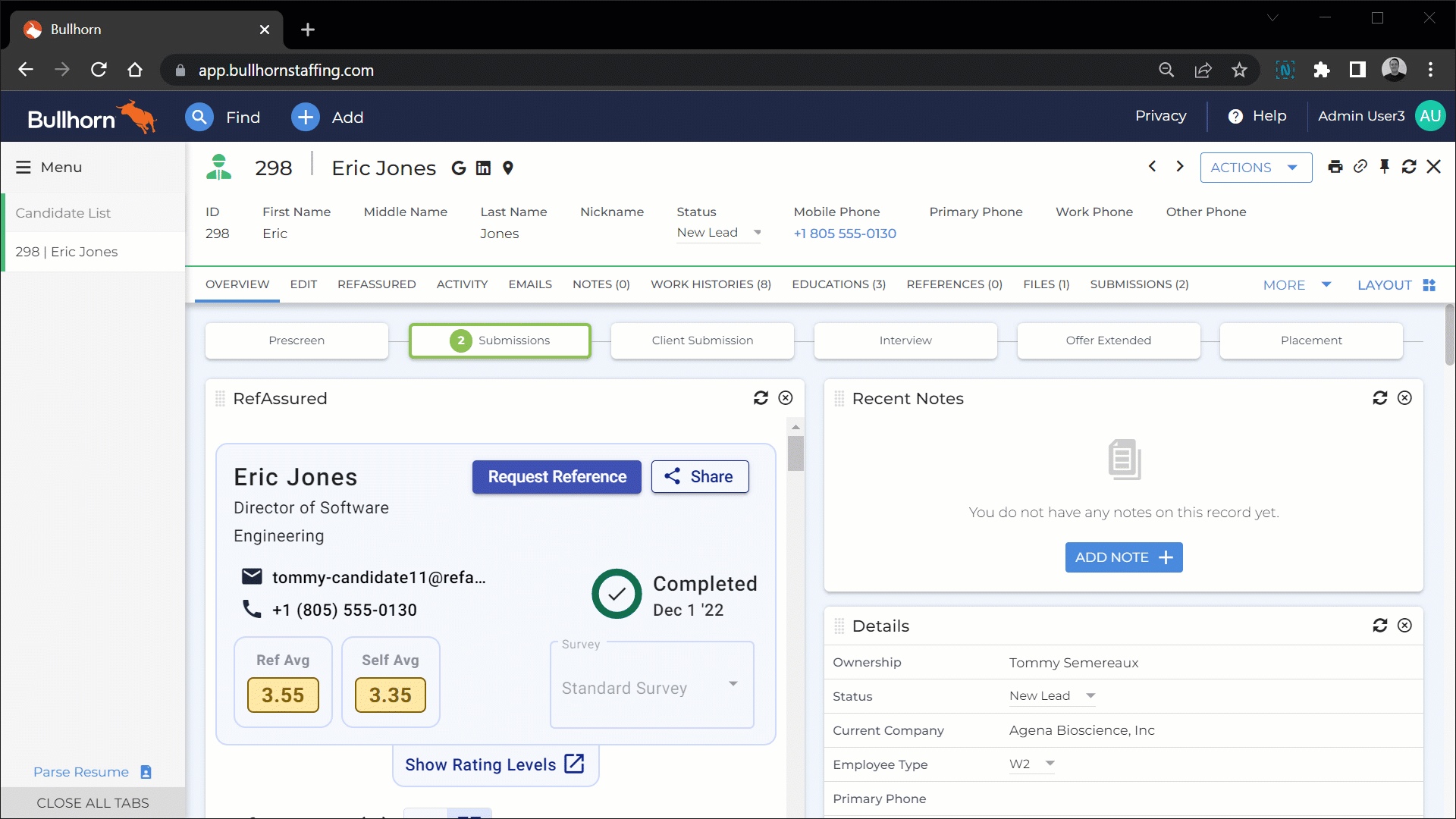Open the EDUCATIONS (3) tab
The width and height of the screenshot is (1456, 819).
point(839,284)
